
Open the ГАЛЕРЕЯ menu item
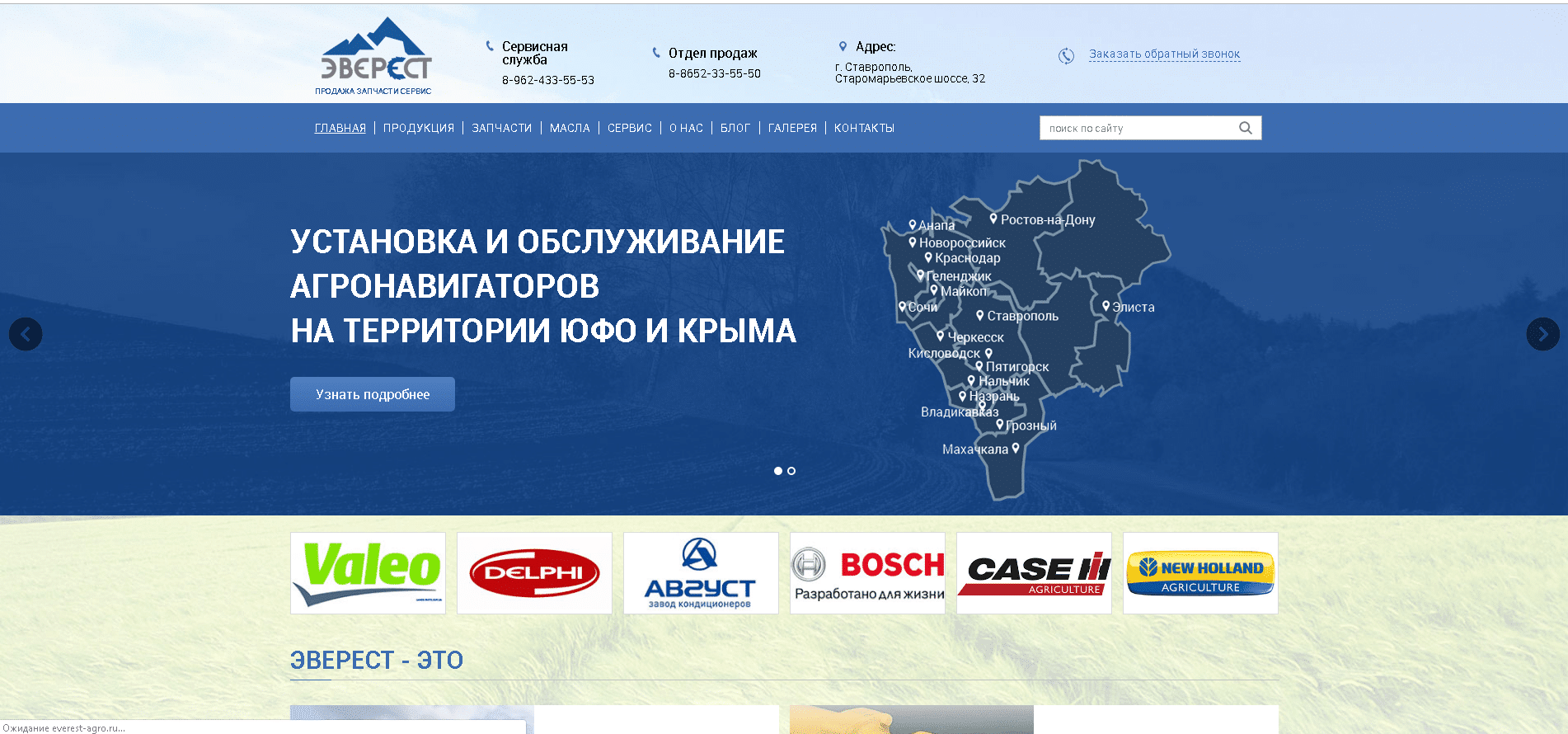pyautogui.click(x=792, y=128)
